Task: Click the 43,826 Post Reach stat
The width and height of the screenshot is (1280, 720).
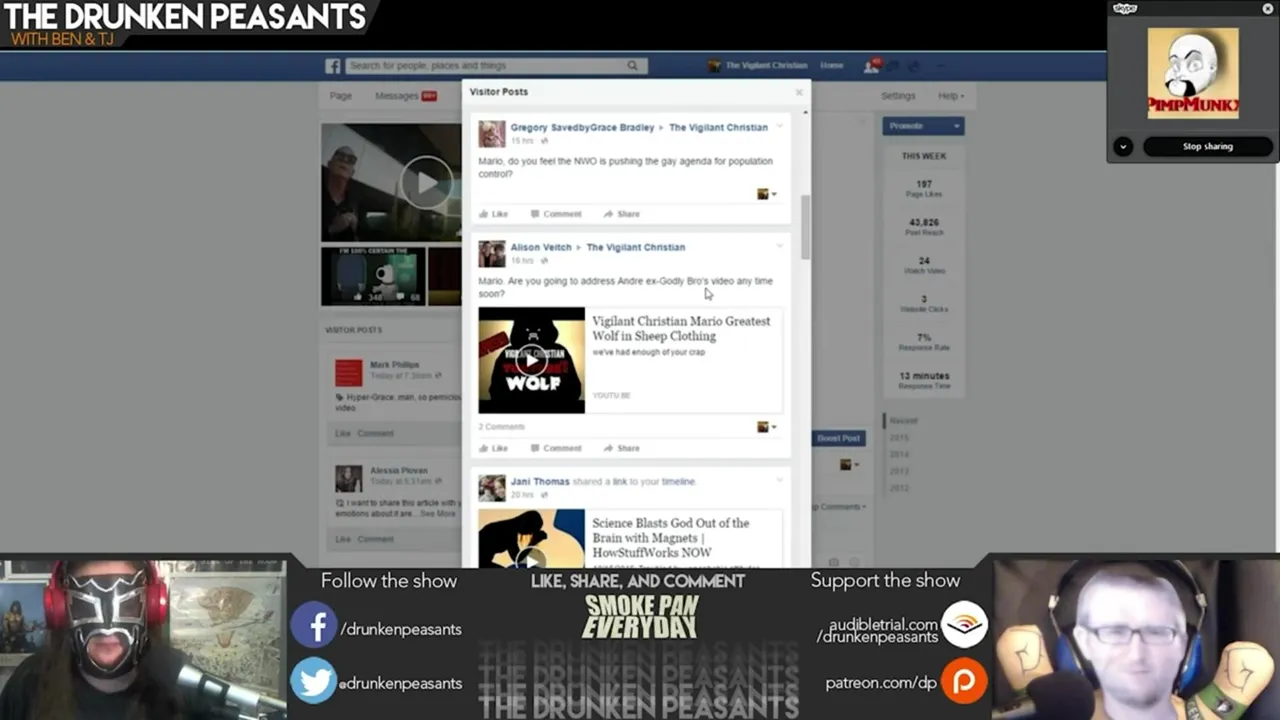Action: click(923, 227)
